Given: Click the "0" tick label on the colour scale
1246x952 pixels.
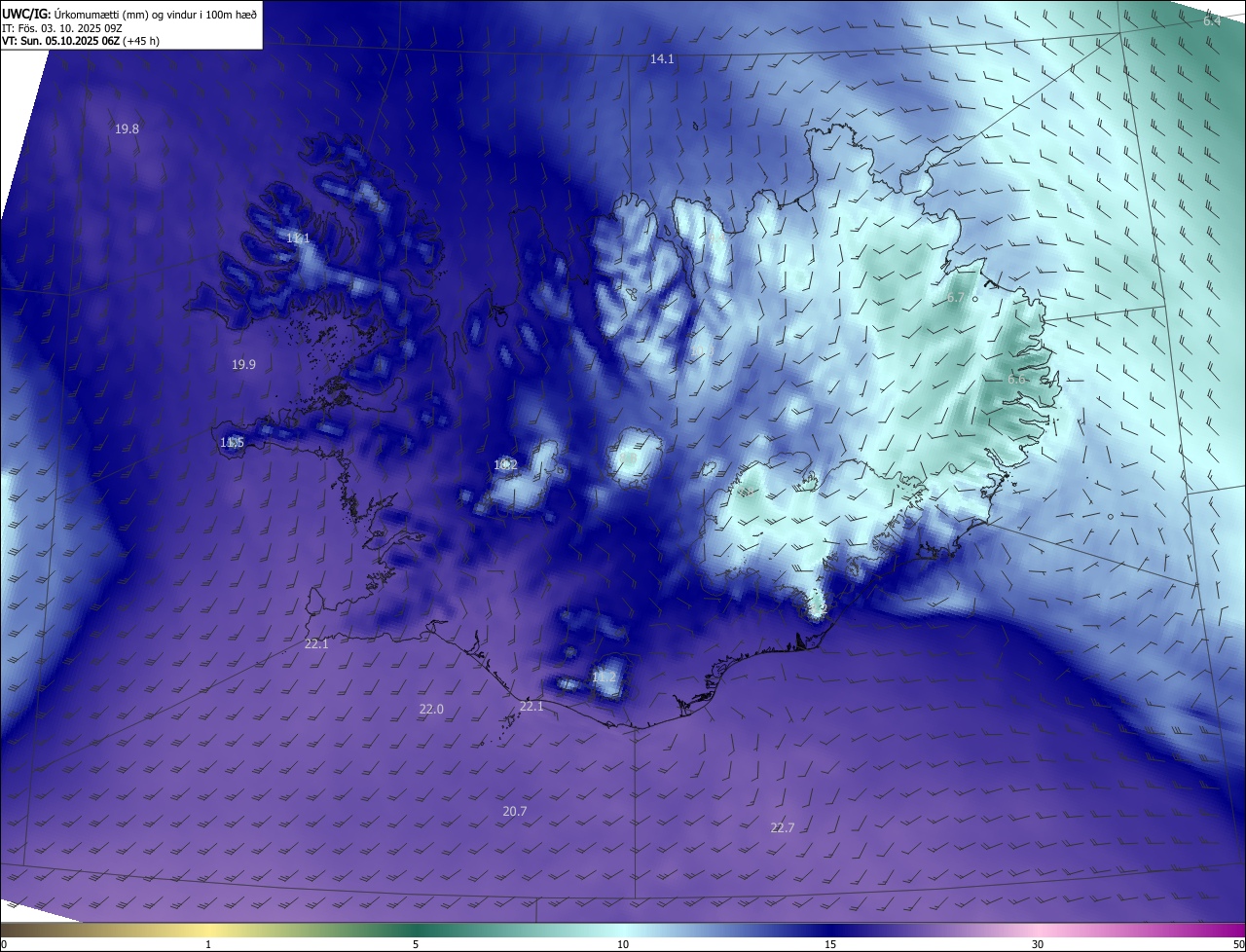Looking at the screenshot, I should 4,944.
